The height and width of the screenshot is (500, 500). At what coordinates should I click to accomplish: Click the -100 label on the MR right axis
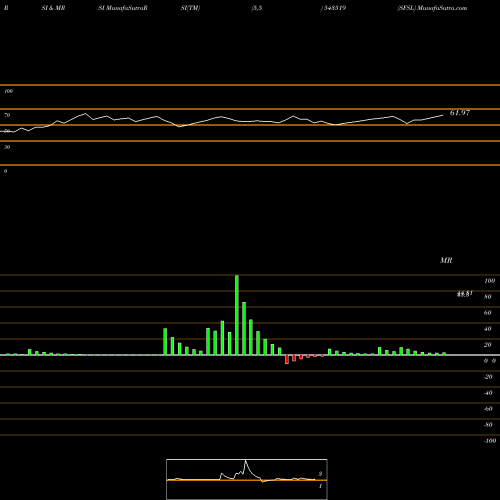490,441
